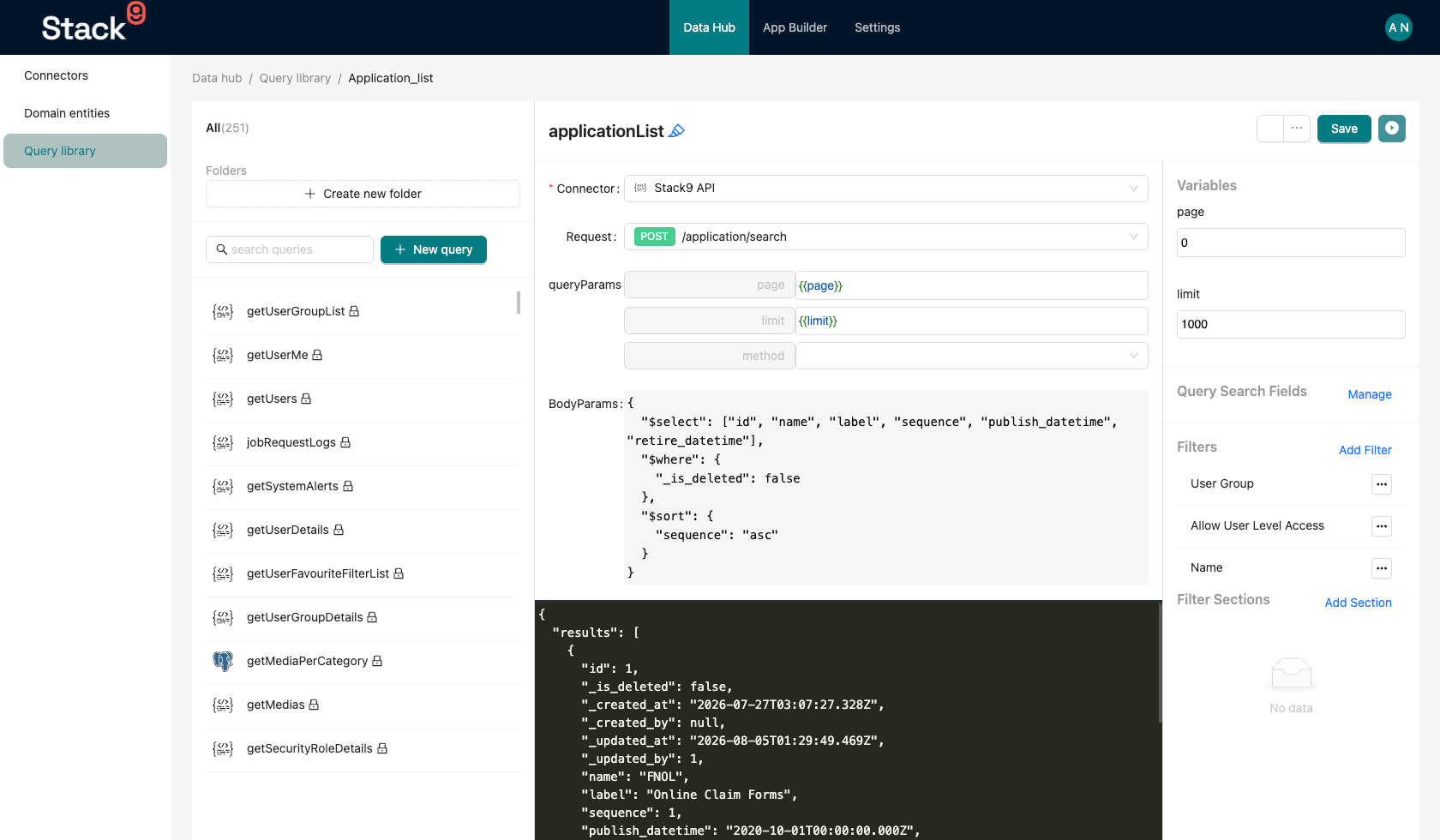This screenshot has height=840, width=1440.
Task: Click the page variable input field
Action: 1291,243
